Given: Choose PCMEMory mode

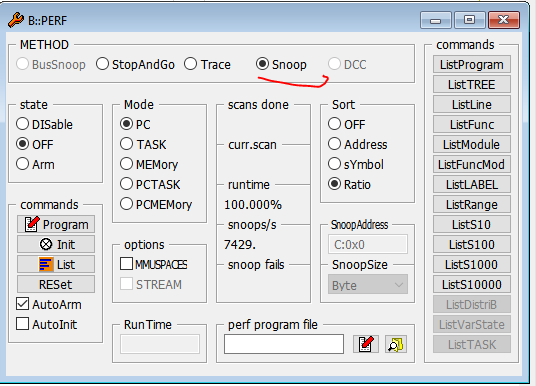Looking at the screenshot, I should tap(156, 204).
